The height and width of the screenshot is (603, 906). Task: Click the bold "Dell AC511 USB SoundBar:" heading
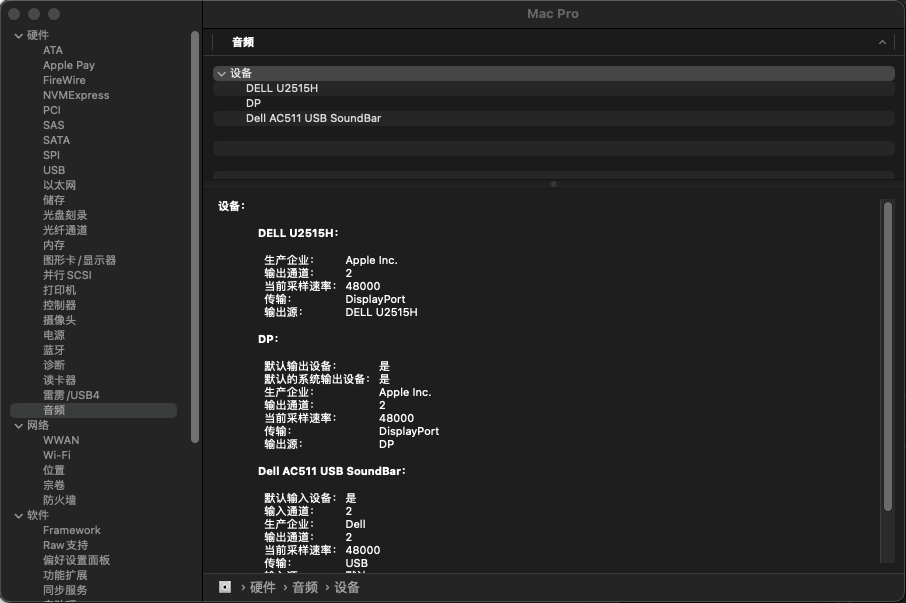click(332, 471)
